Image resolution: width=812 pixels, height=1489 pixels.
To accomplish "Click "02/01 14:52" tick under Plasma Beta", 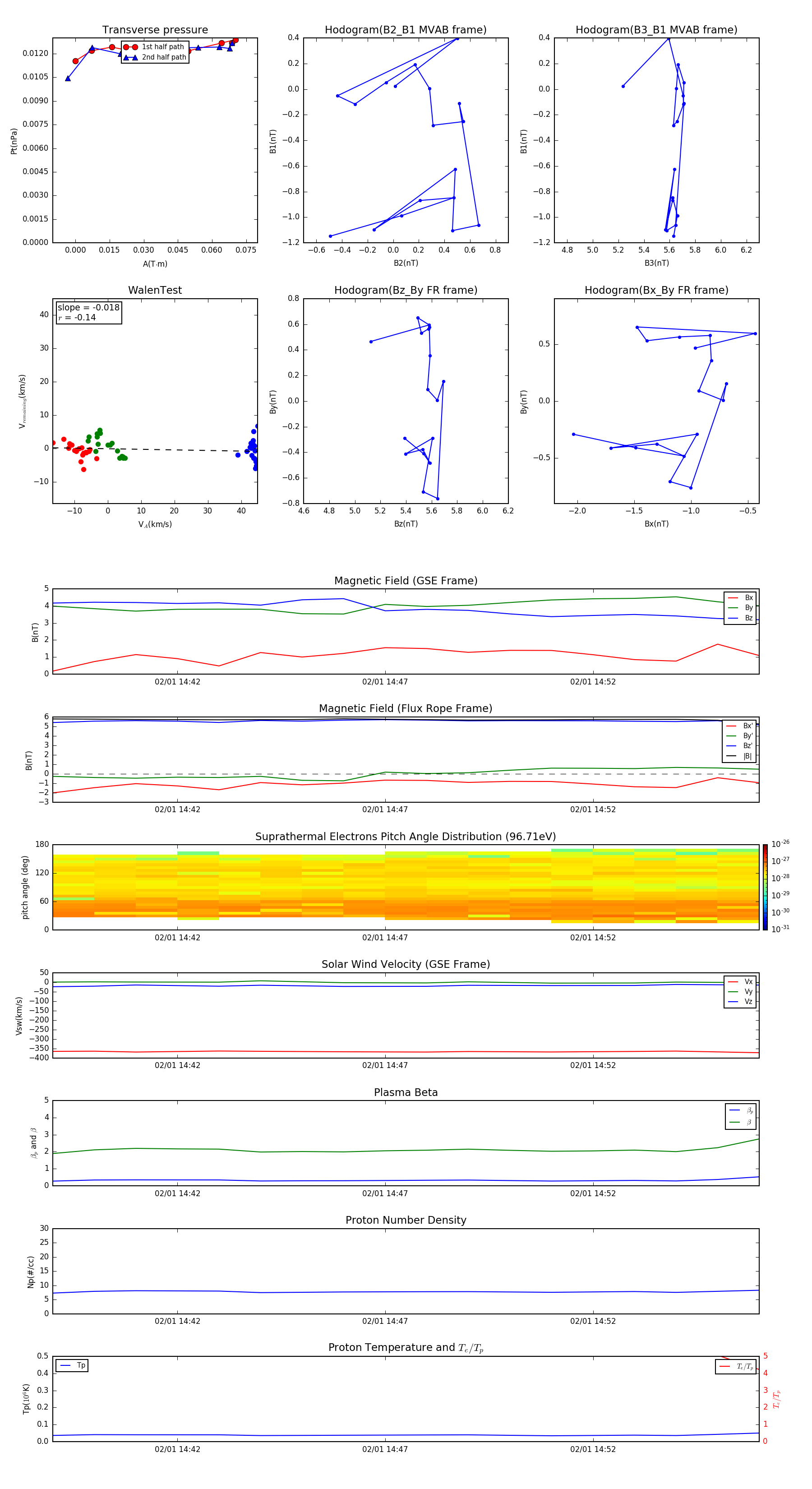I will click(593, 1193).
